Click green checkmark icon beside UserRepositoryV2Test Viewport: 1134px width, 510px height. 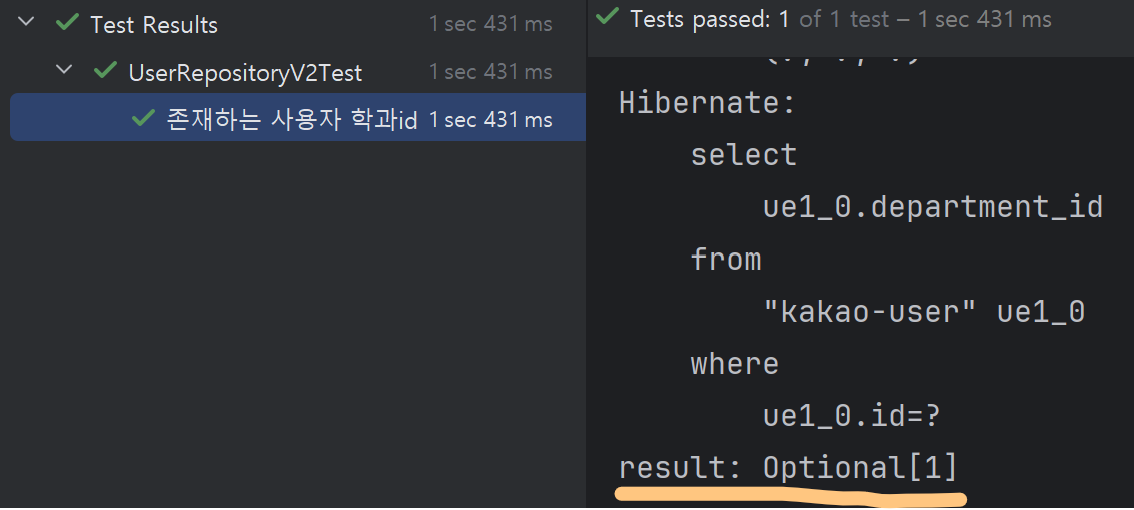pos(105,70)
